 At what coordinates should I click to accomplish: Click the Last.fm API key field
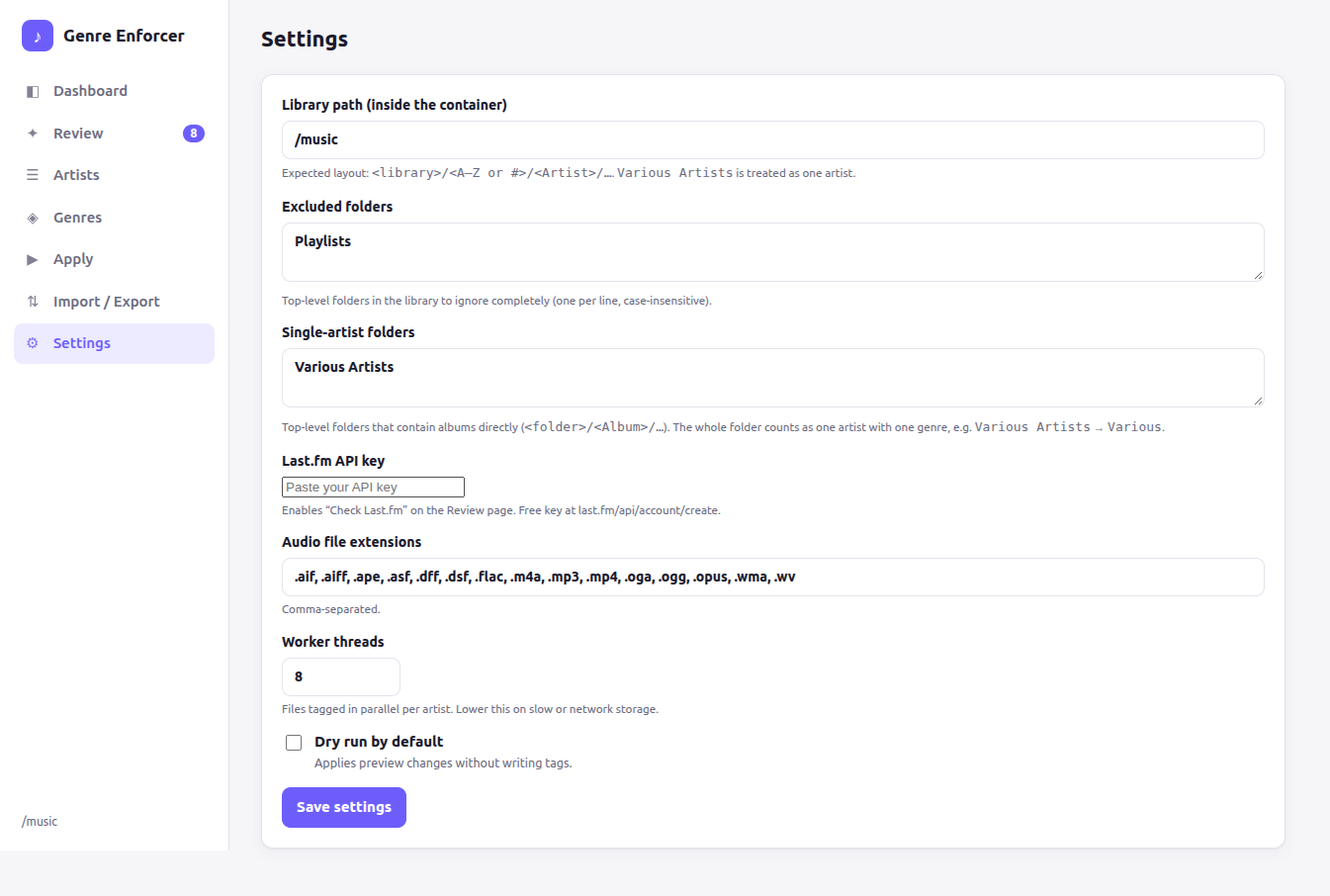click(373, 487)
